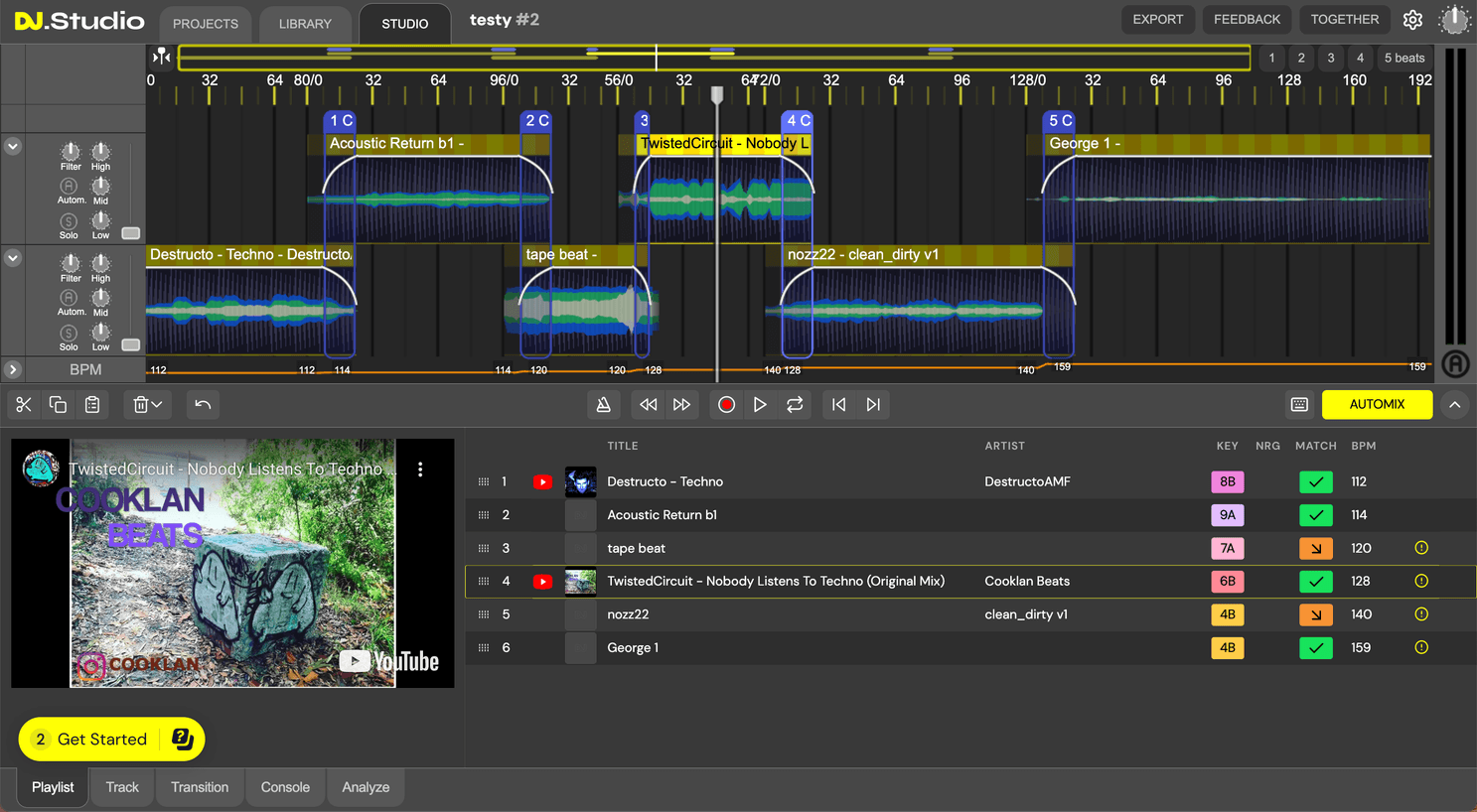Viewport: 1477px width, 812px height.
Task: Toggle the second lane mute switch
Action: click(130, 344)
